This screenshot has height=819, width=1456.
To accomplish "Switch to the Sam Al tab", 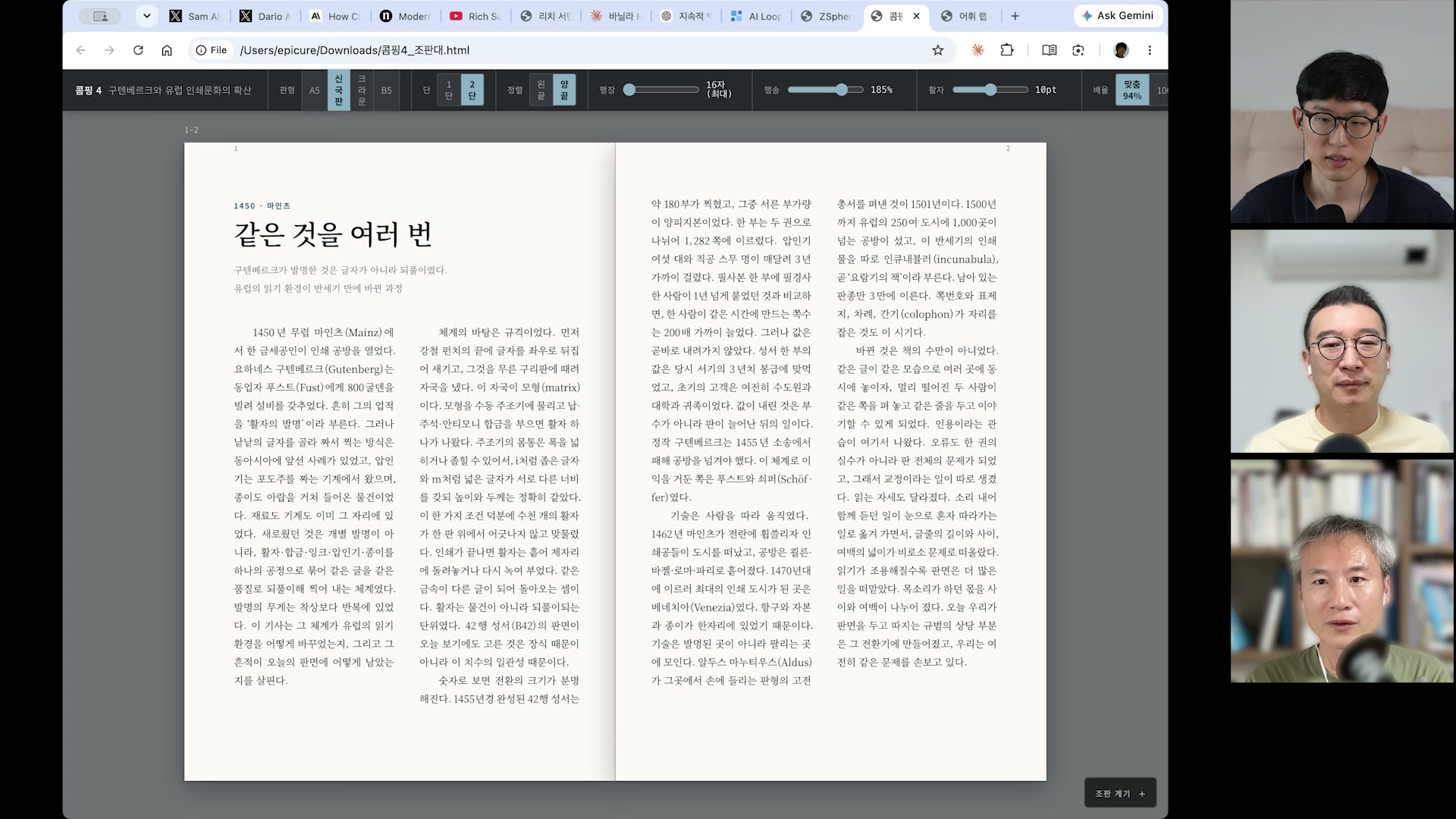I will pos(195,16).
